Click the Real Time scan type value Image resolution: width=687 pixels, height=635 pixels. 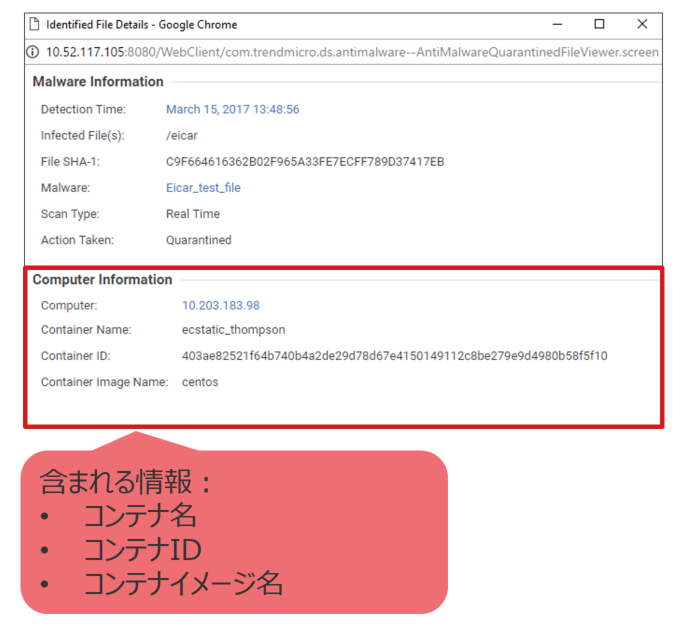pos(193,214)
